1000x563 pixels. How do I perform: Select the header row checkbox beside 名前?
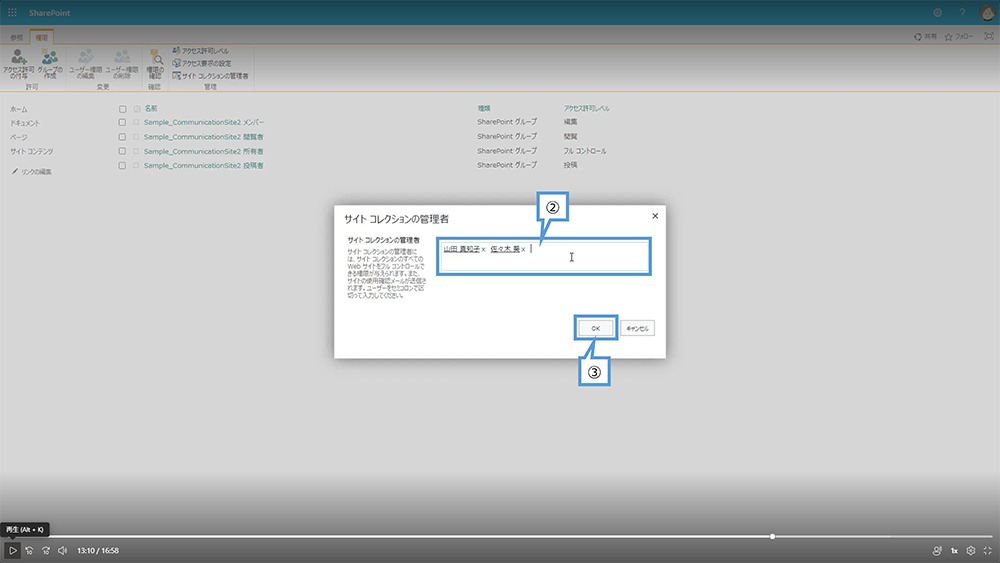click(122, 109)
